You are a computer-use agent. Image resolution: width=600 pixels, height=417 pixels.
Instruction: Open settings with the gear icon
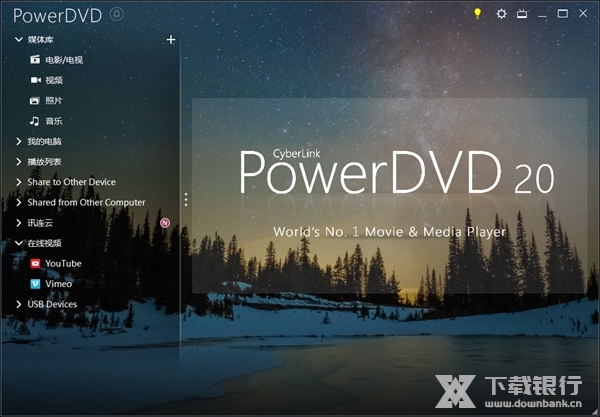[x=501, y=14]
